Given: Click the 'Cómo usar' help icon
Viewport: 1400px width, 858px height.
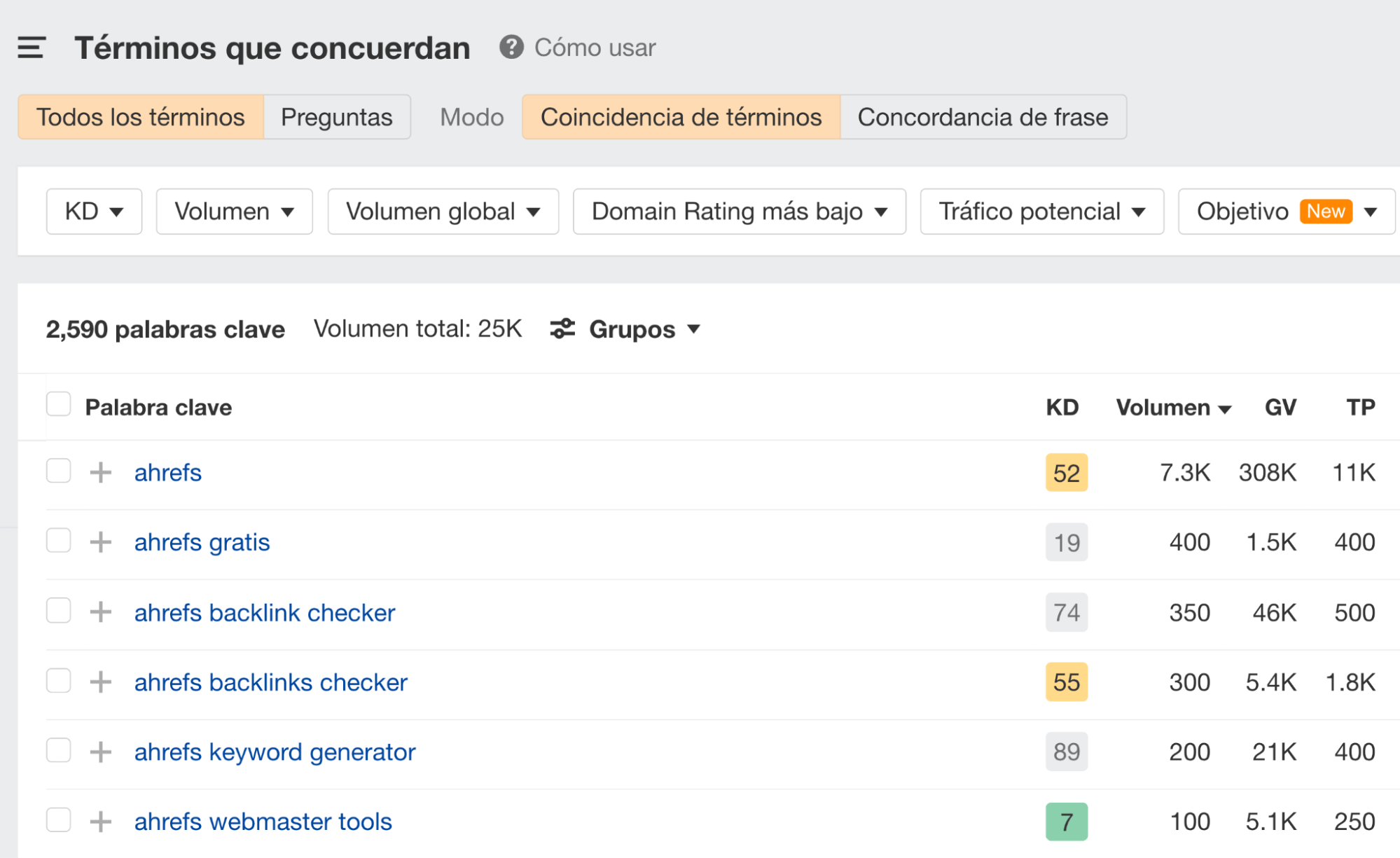Looking at the screenshot, I should tap(511, 48).
